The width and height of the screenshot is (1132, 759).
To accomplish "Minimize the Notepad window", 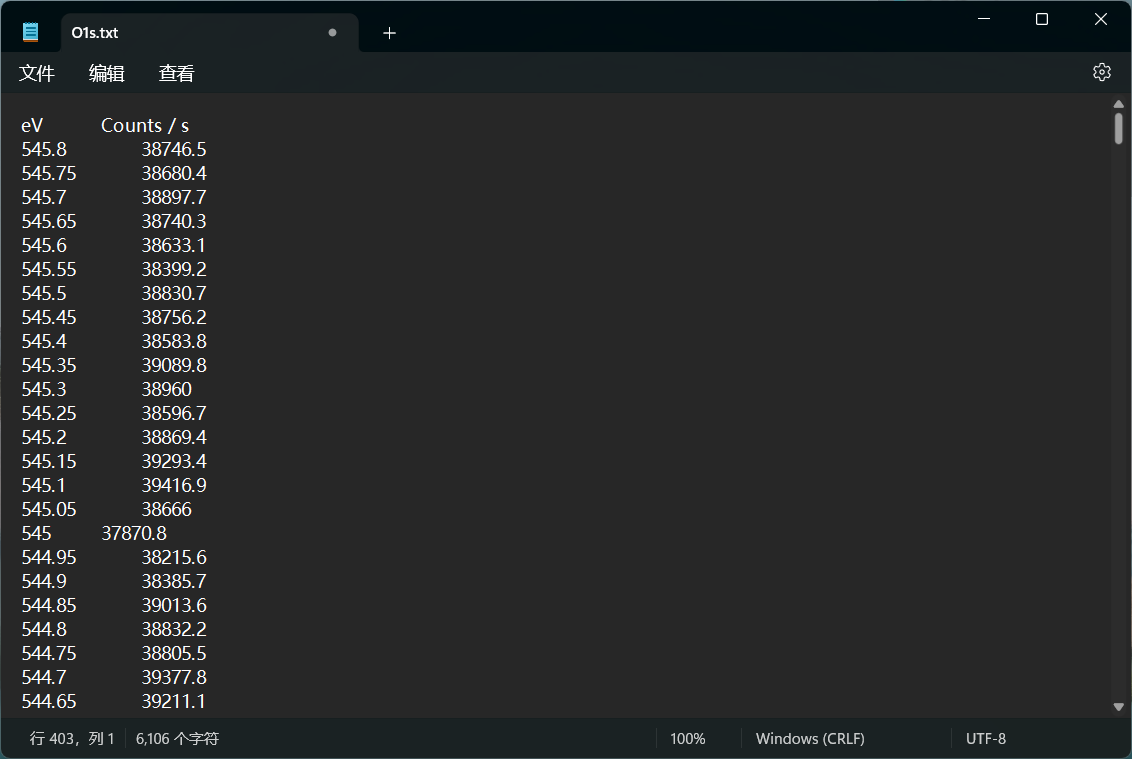I will pyautogui.click(x=983, y=19).
